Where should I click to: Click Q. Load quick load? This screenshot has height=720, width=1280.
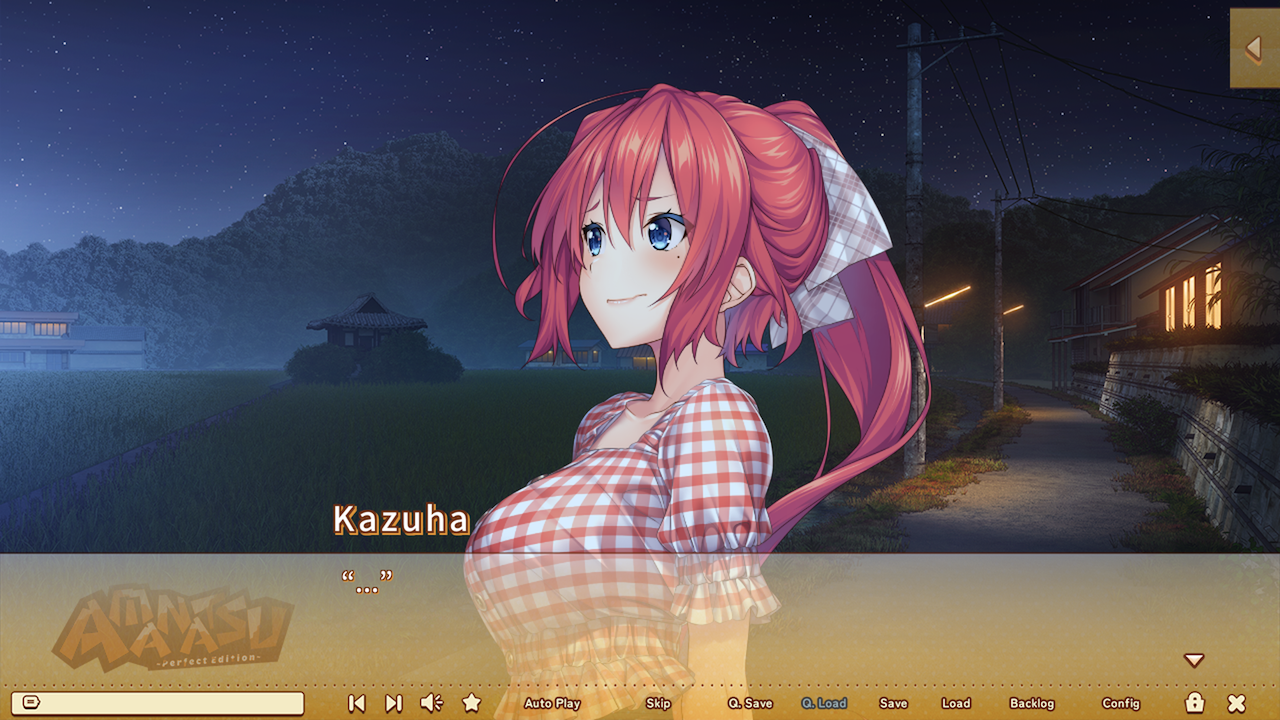[x=824, y=703]
